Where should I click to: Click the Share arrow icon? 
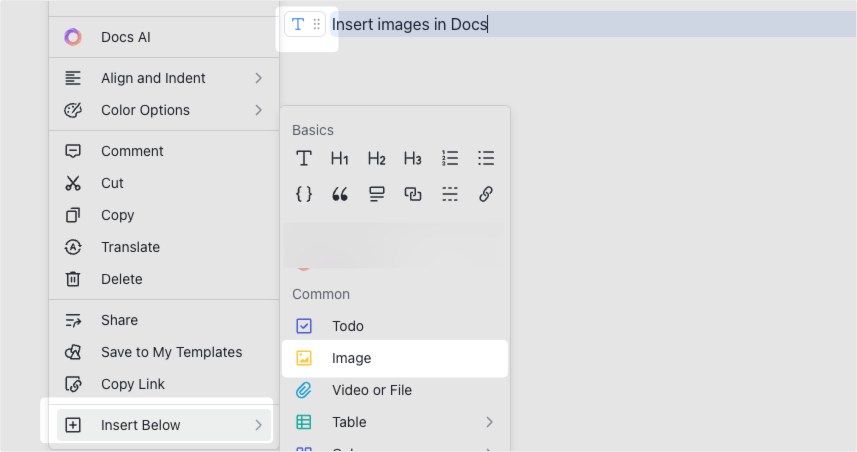[73, 320]
